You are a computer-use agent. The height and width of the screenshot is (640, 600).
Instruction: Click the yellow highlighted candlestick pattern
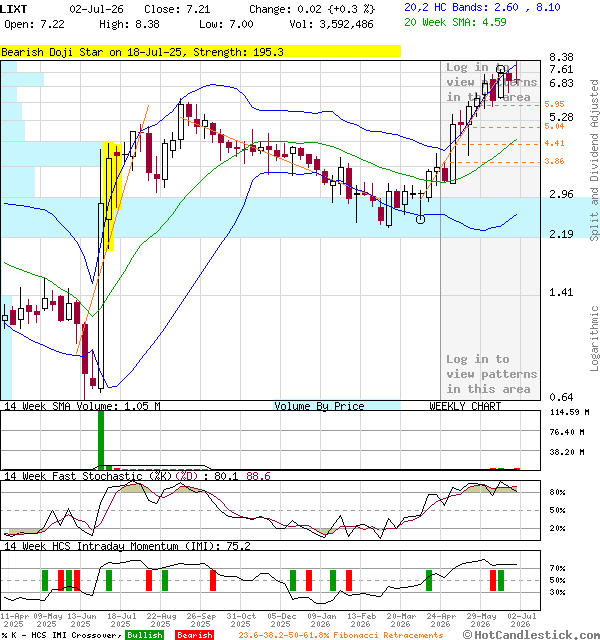112,195
